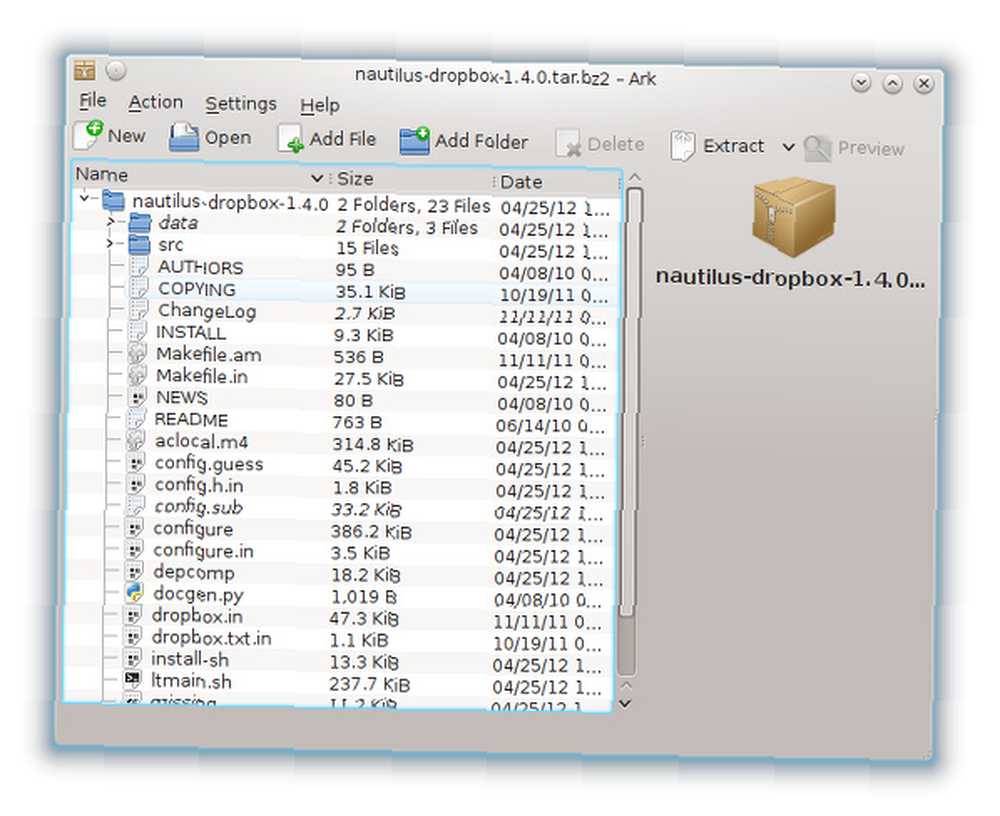Image resolution: width=1000 pixels, height=816 pixels.
Task: Click the configure file icon
Action: [x=135, y=528]
